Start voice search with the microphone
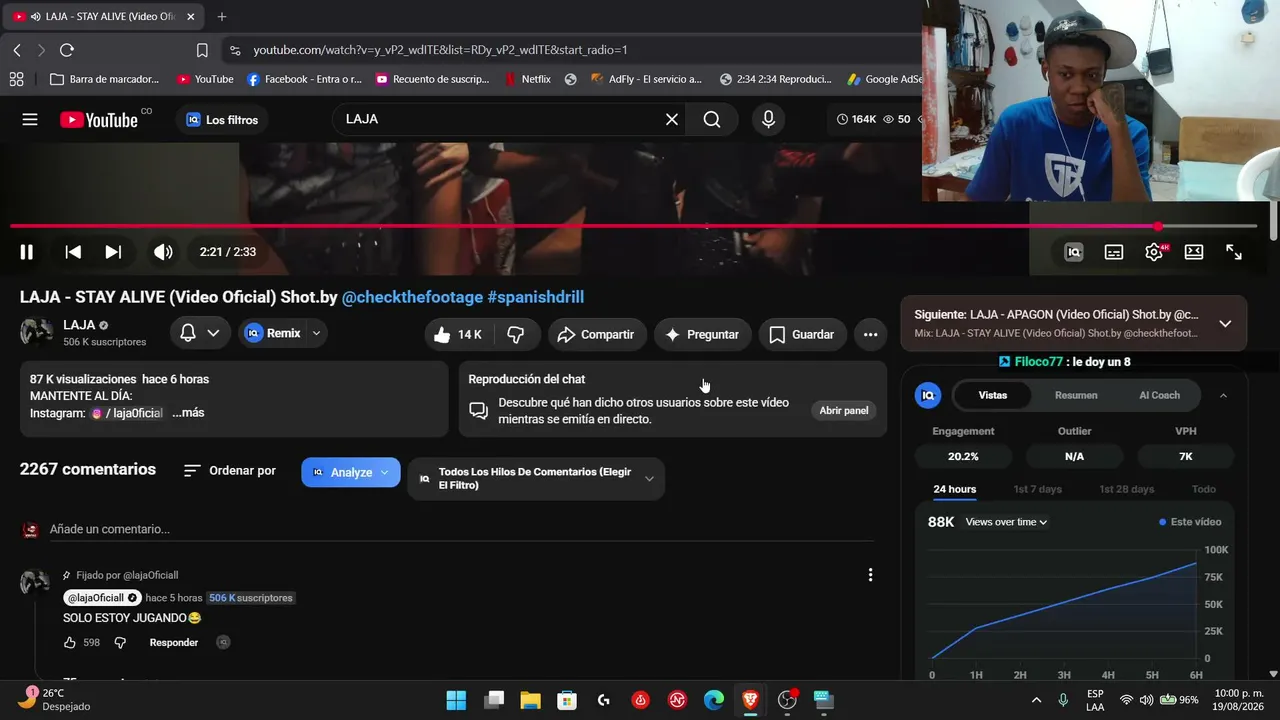The height and width of the screenshot is (720, 1280). (x=768, y=119)
